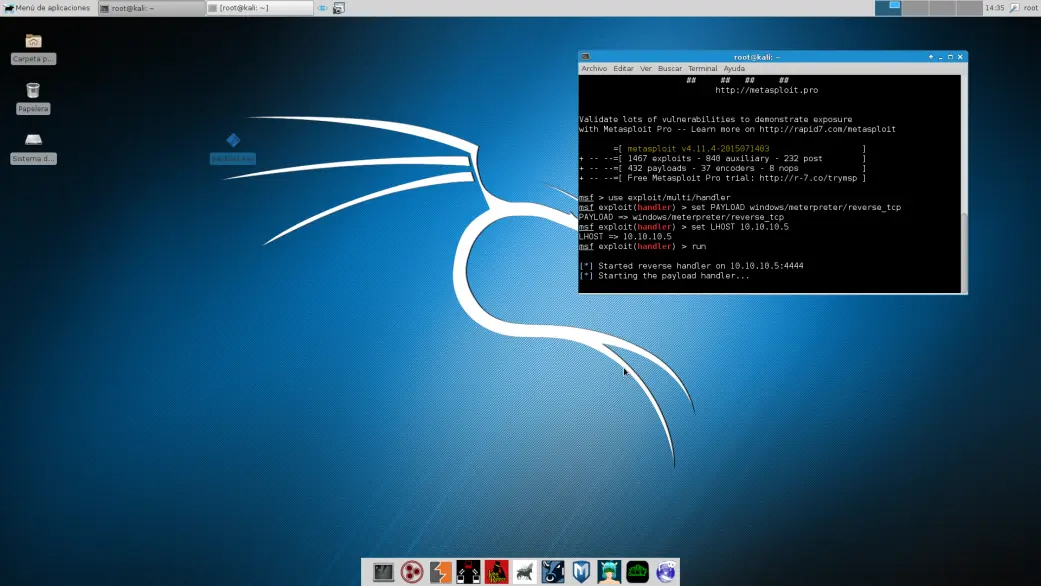Screen dimensions: 1041x586
Task: Click the blue eye icon in top panel
Action: (x=322, y=8)
